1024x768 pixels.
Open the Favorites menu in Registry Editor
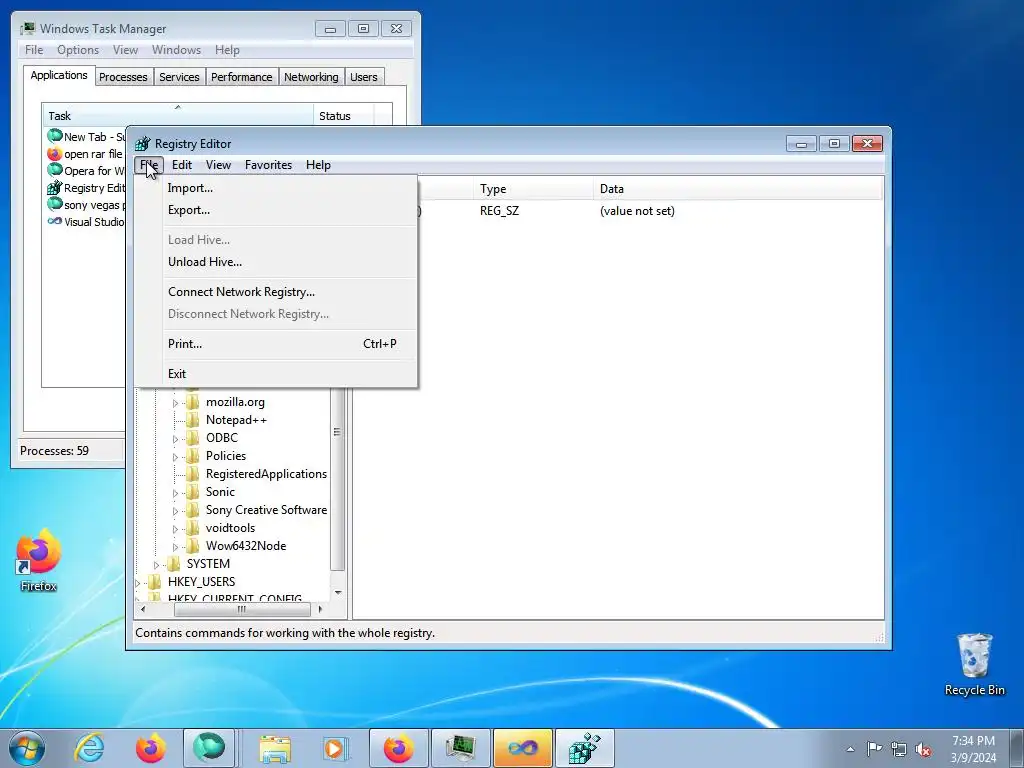268,165
